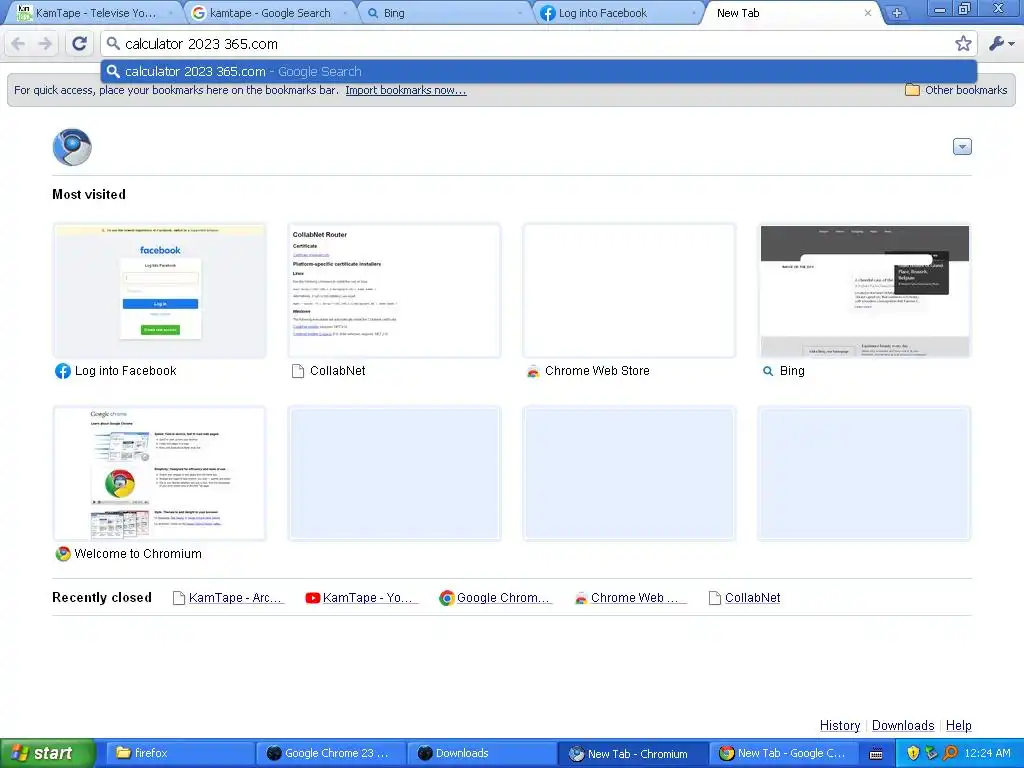Image resolution: width=1024 pixels, height=768 pixels.
Task: Click the Log into Facebook title link
Action: click(125, 371)
